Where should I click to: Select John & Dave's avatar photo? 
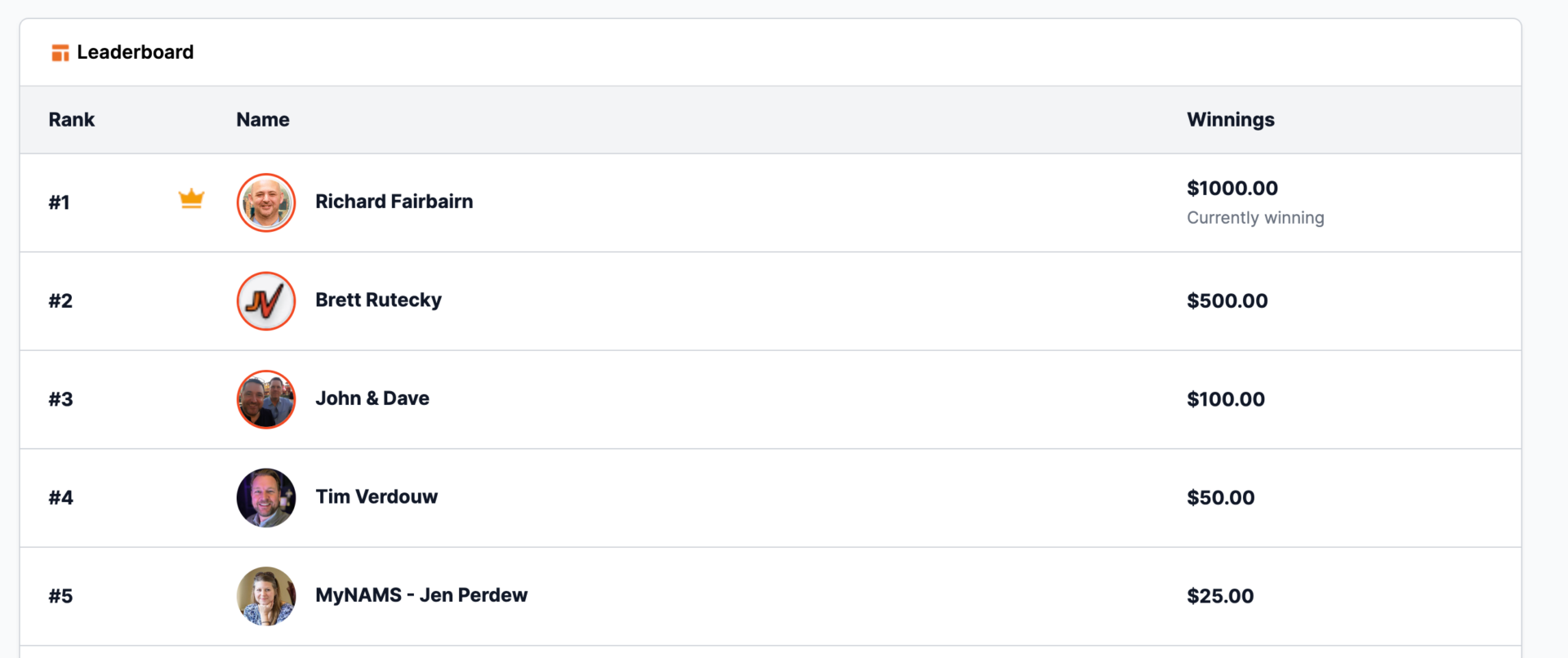point(266,399)
